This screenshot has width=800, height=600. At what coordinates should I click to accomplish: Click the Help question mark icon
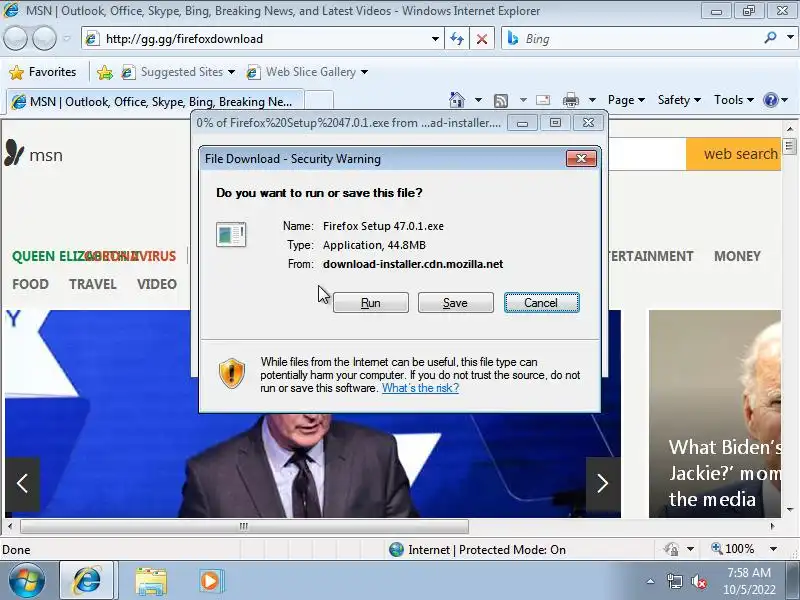(x=770, y=100)
